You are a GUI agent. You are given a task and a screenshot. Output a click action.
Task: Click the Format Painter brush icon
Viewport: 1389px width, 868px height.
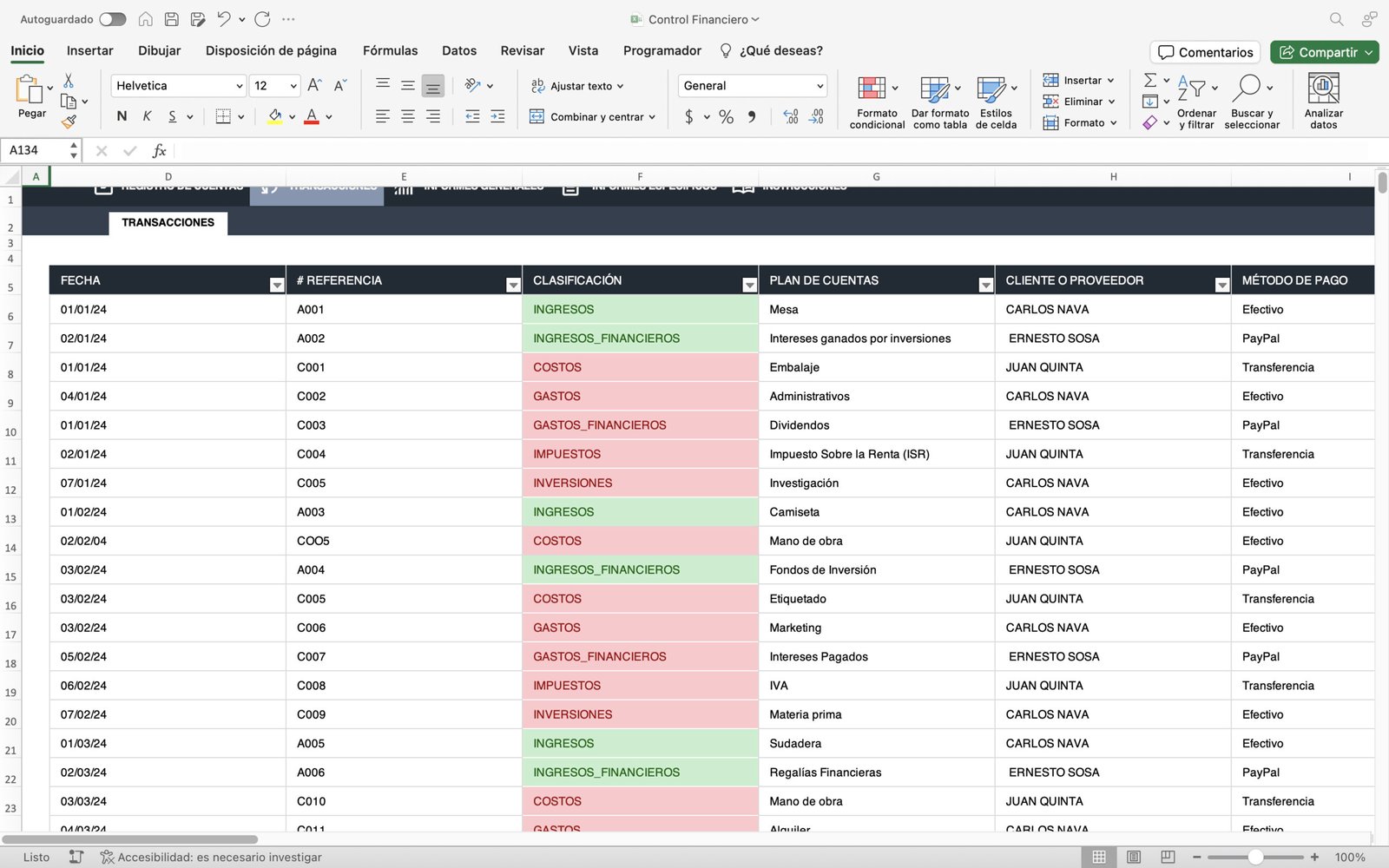[69, 122]
